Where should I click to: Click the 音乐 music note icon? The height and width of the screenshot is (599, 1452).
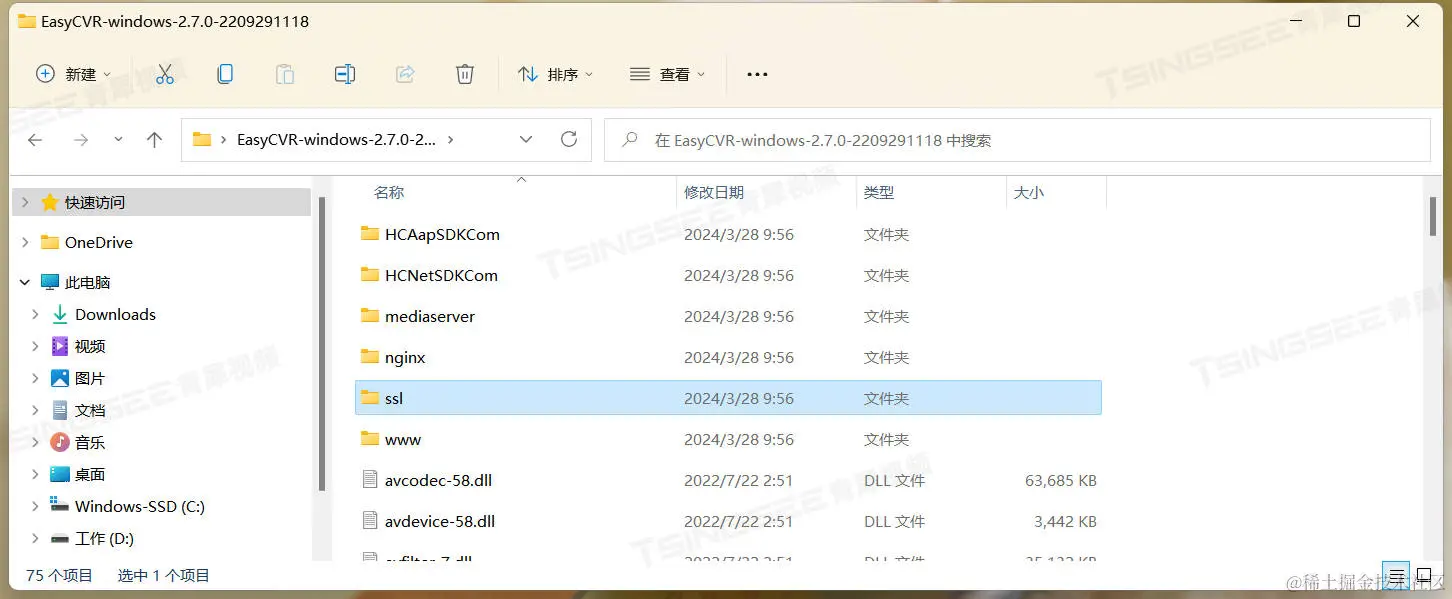click(60, 442)
